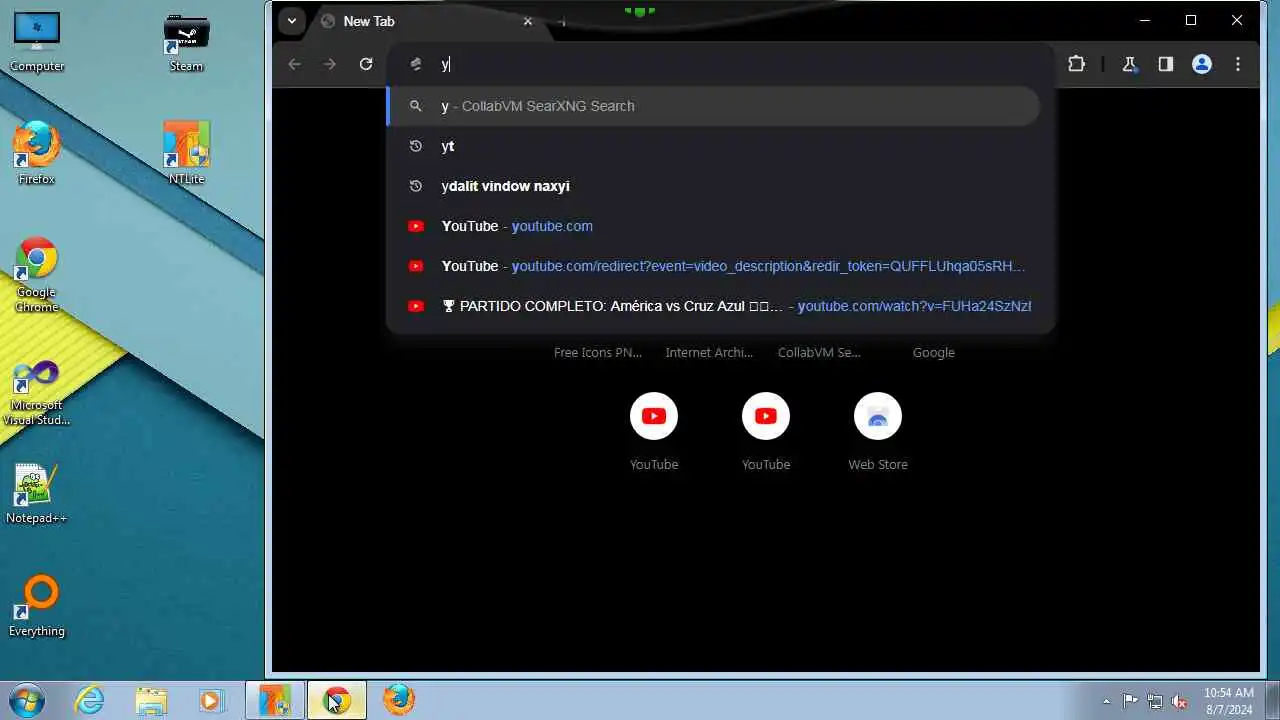Viewport: 1280px width, 720px height.
Task: Click the 'Internet Archi...' shortcut label
Action: click(x=709, y=352)
